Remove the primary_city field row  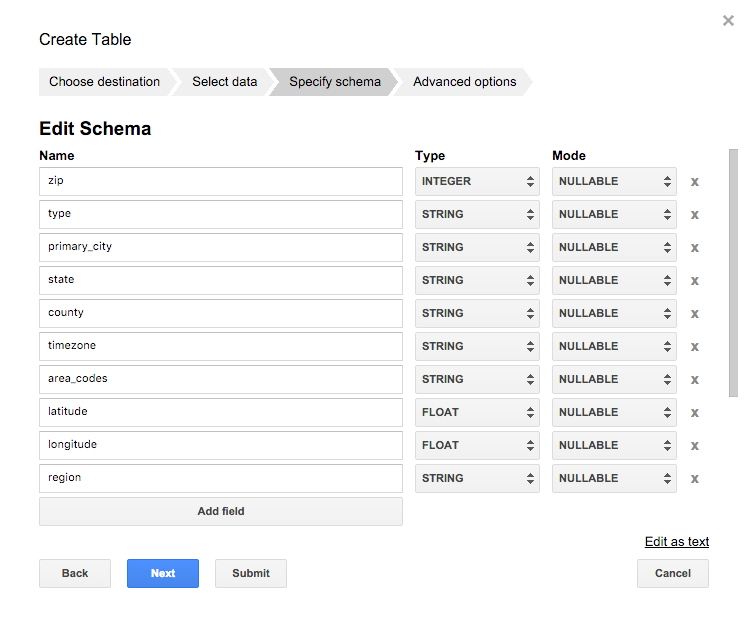click(x=694, y=248)
